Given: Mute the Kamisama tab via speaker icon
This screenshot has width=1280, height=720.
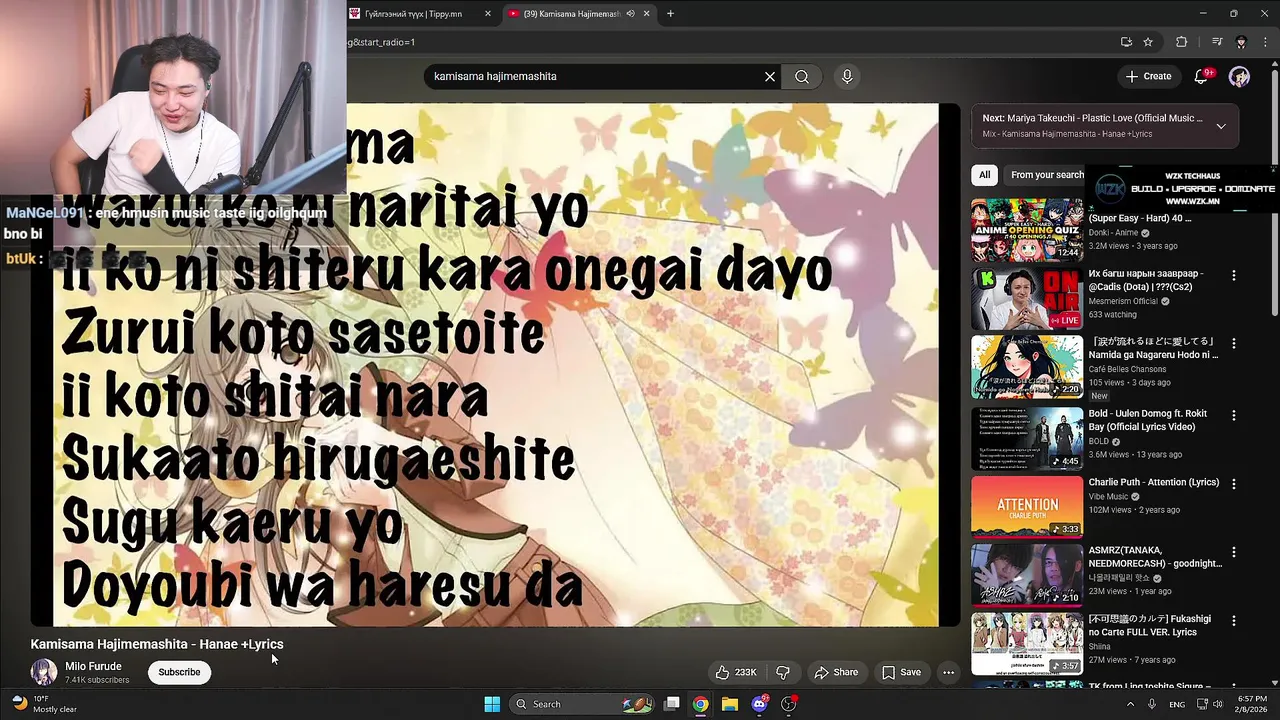Looking at the screenshot, I should 631,14.
